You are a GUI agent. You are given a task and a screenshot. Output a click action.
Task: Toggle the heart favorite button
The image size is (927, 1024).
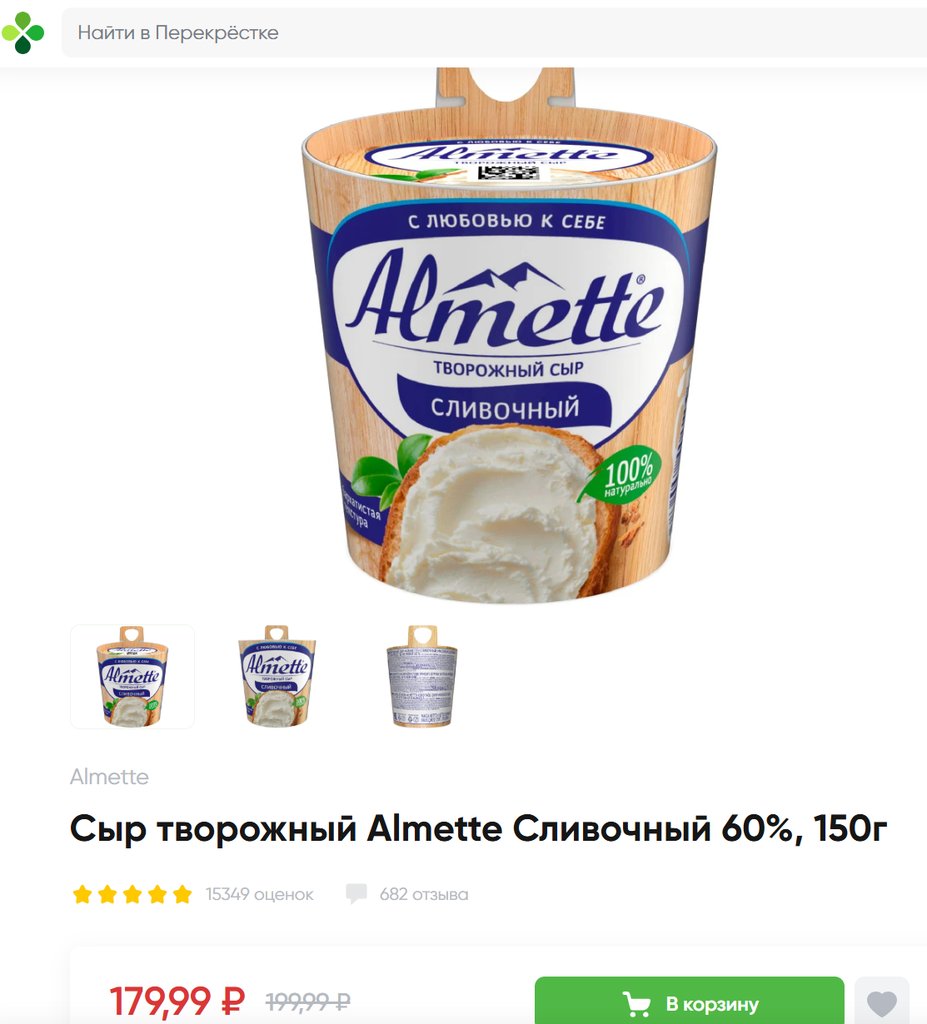(881, 1002)
